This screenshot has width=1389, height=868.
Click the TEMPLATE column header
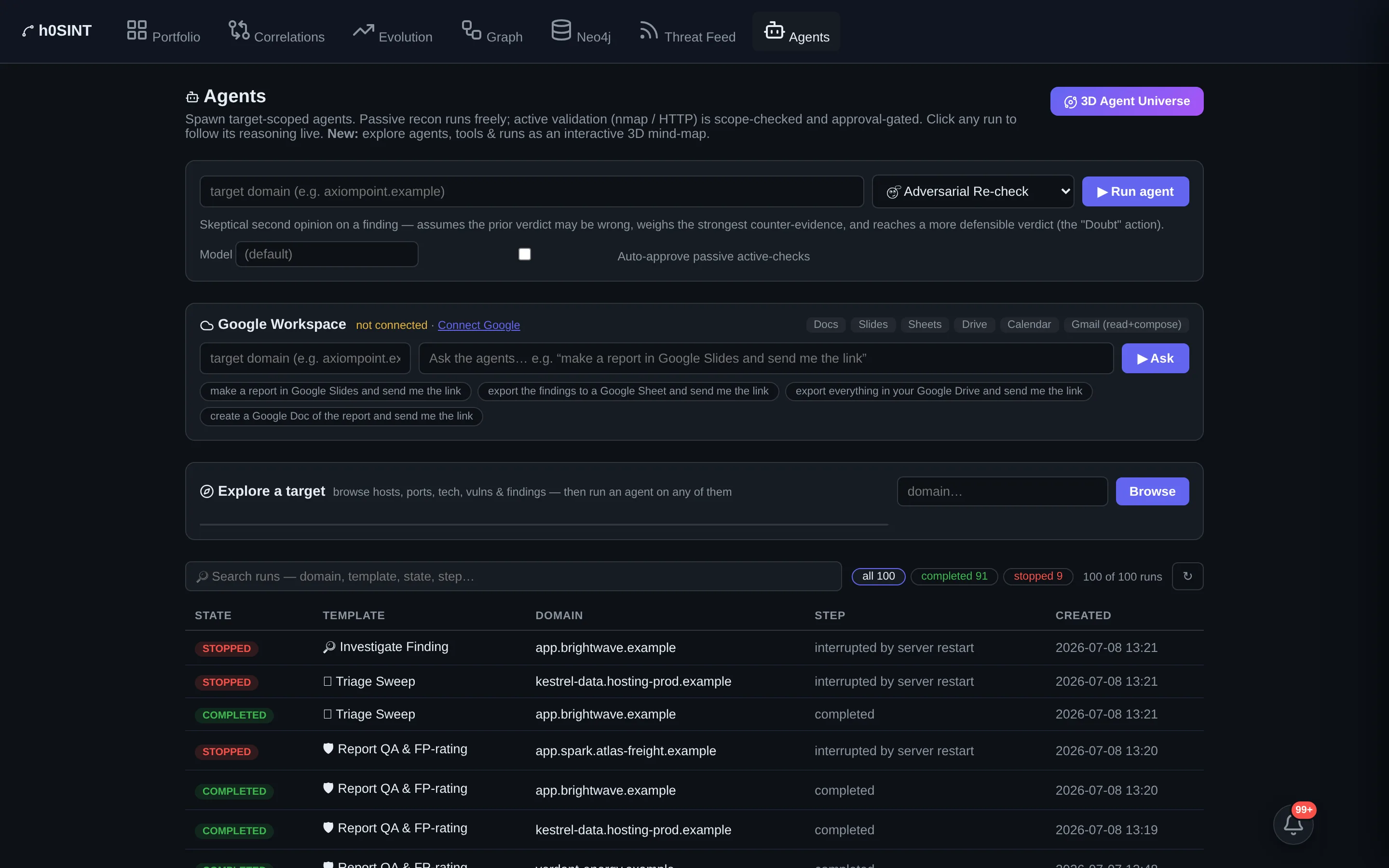pos(354,615)
